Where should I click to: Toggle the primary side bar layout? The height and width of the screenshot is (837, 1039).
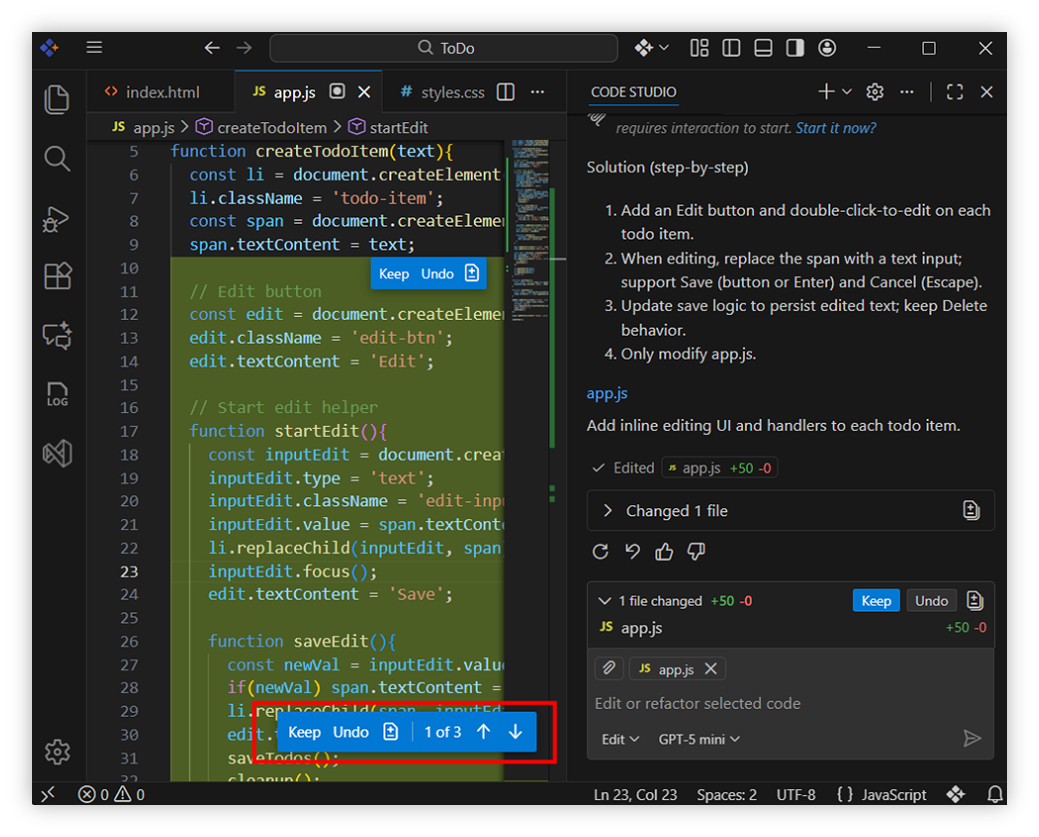point(731,48)
